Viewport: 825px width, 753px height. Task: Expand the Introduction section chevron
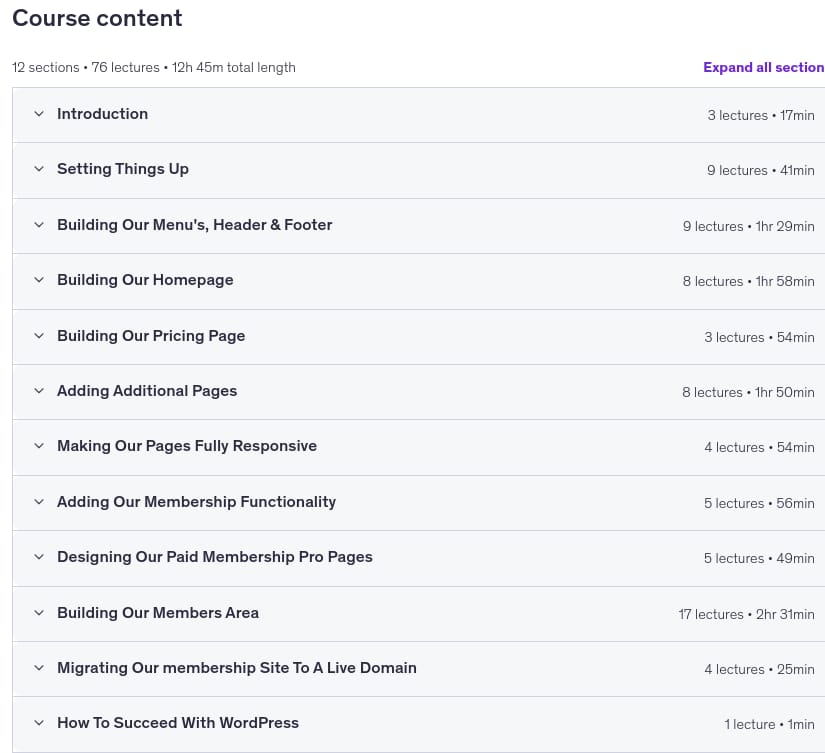pos(39,114)
